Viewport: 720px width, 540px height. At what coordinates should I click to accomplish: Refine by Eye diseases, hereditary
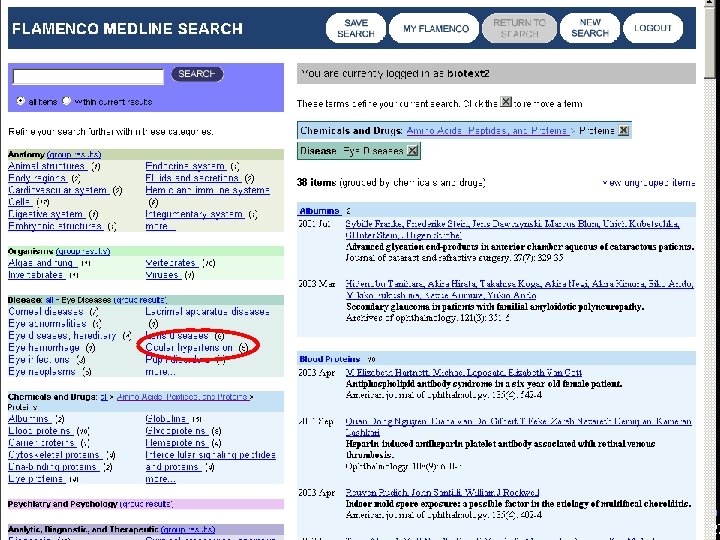[62, 335]
